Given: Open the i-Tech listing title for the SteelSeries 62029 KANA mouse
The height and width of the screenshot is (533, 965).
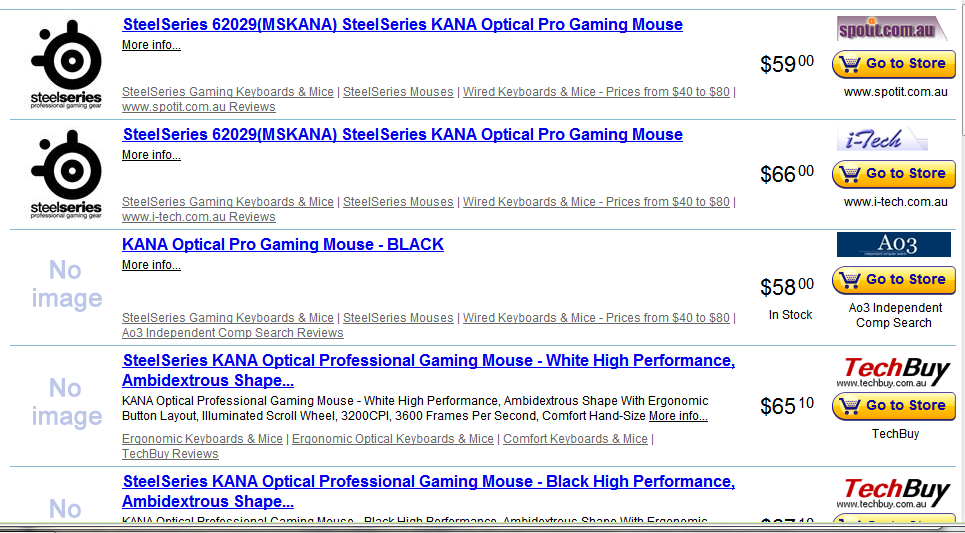Looking at the screenshot, I should (x=402, y=135).
